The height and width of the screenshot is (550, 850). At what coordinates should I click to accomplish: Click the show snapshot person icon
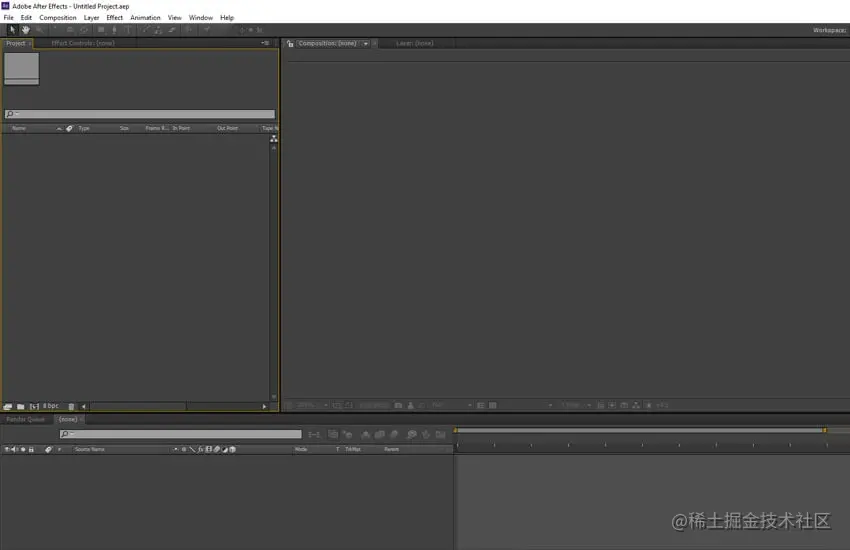[410, 405]
